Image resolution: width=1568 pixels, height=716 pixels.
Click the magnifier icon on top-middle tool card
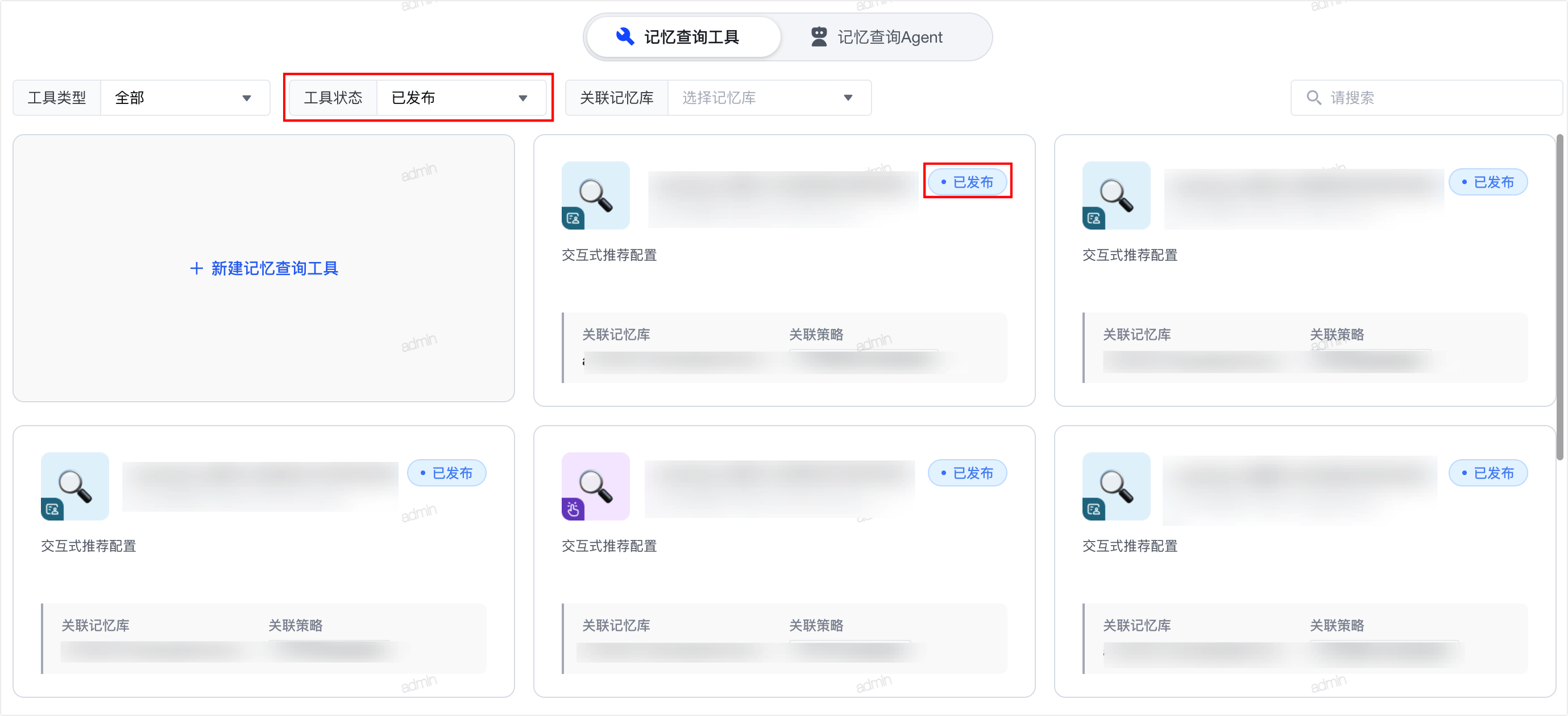595,195
